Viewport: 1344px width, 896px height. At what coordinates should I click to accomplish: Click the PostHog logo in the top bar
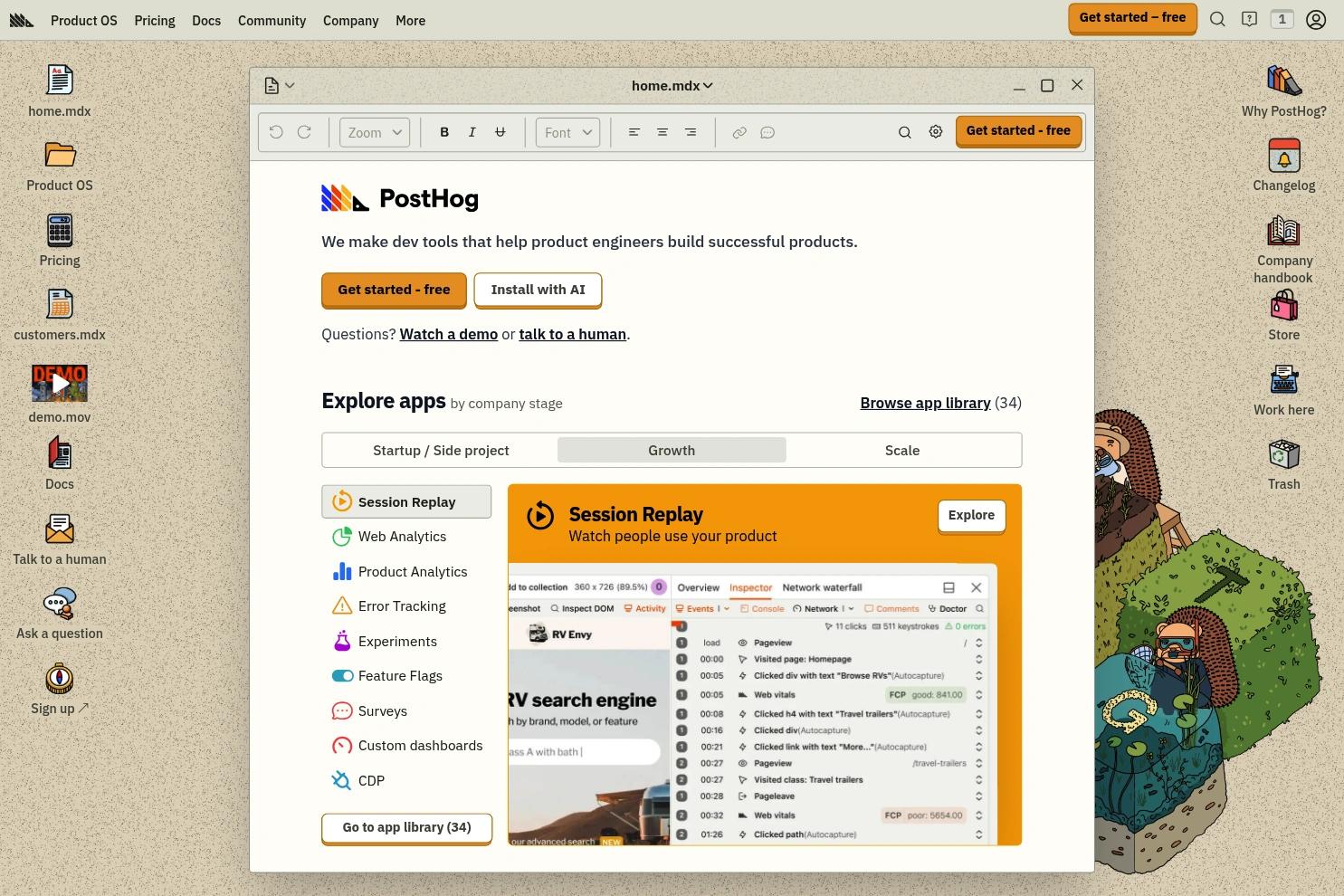(x=22, y=20)
